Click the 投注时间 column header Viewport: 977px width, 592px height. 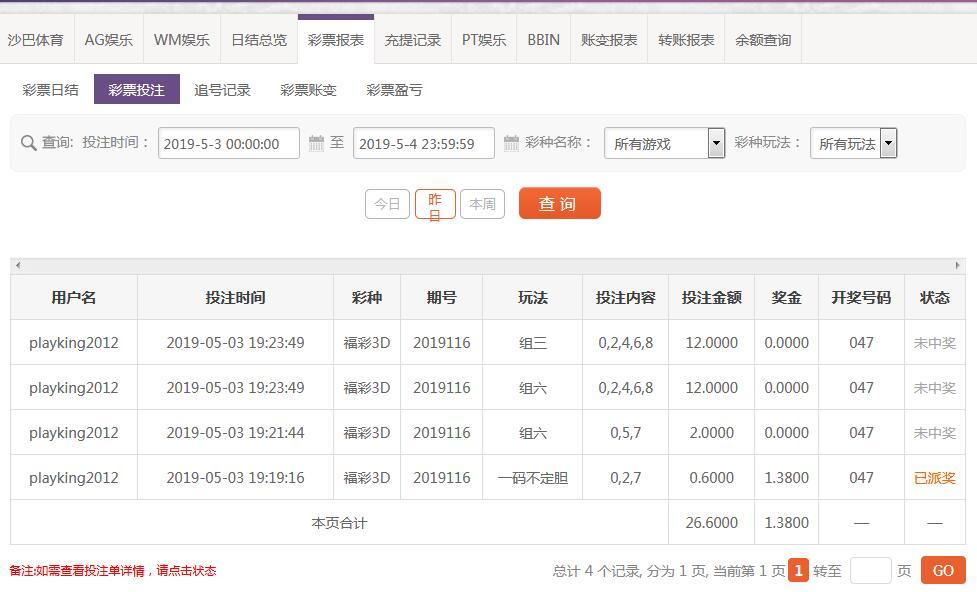click(x=236, y=297)
